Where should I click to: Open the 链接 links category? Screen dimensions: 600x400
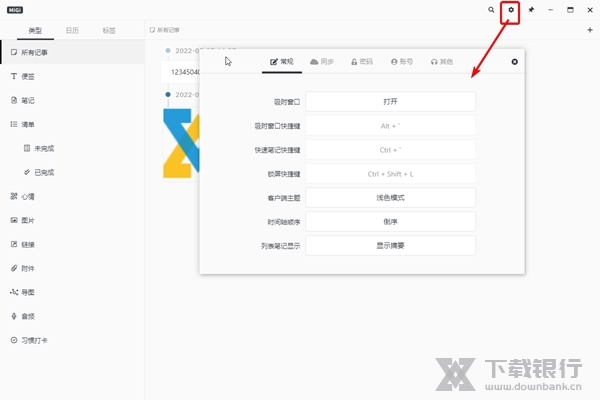72,244
